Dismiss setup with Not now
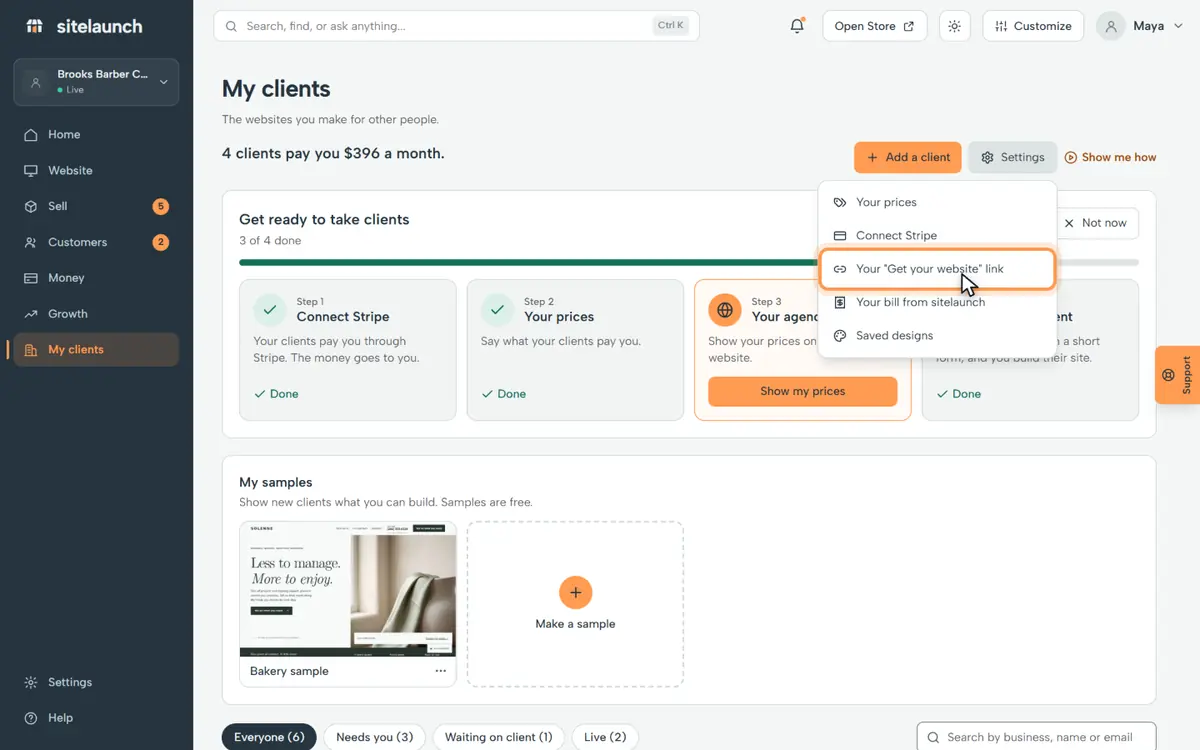 click(1095, 223)
